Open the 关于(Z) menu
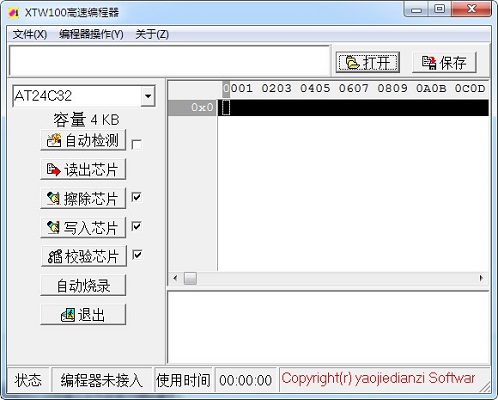The image size is (498, 400). pyautogui.click(x=152, y=34)
